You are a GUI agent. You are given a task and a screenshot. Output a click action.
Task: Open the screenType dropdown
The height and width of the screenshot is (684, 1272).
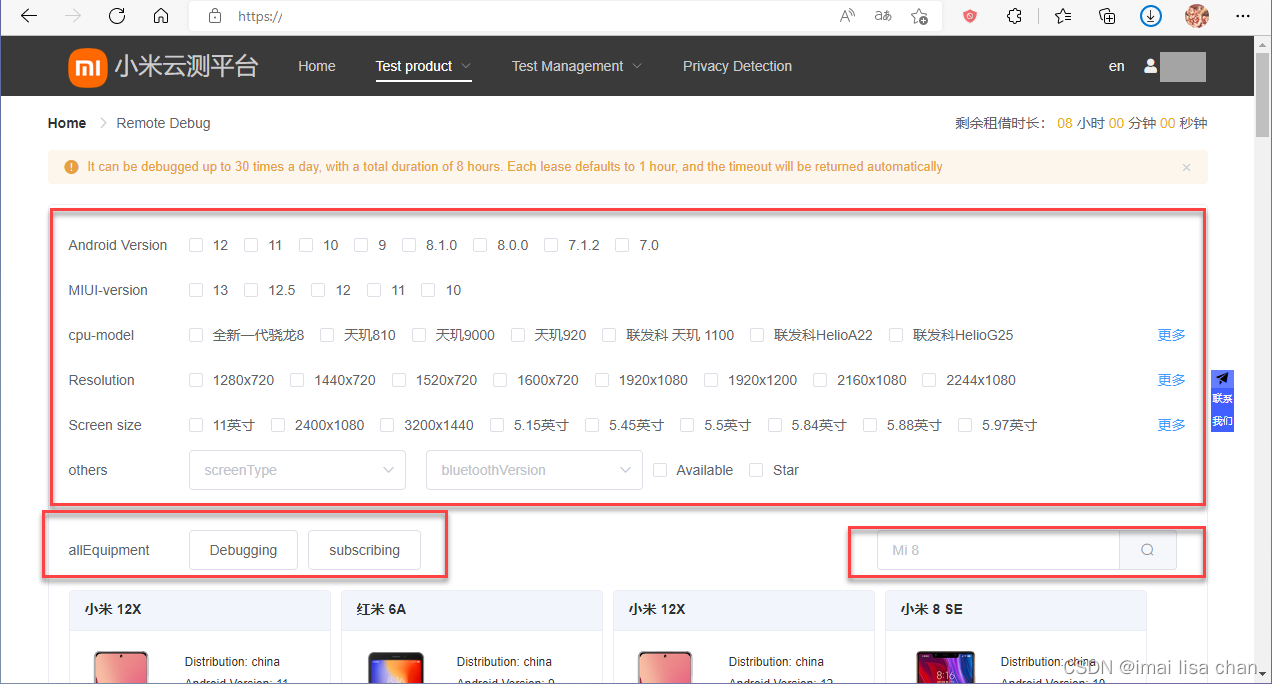[297, 470]
